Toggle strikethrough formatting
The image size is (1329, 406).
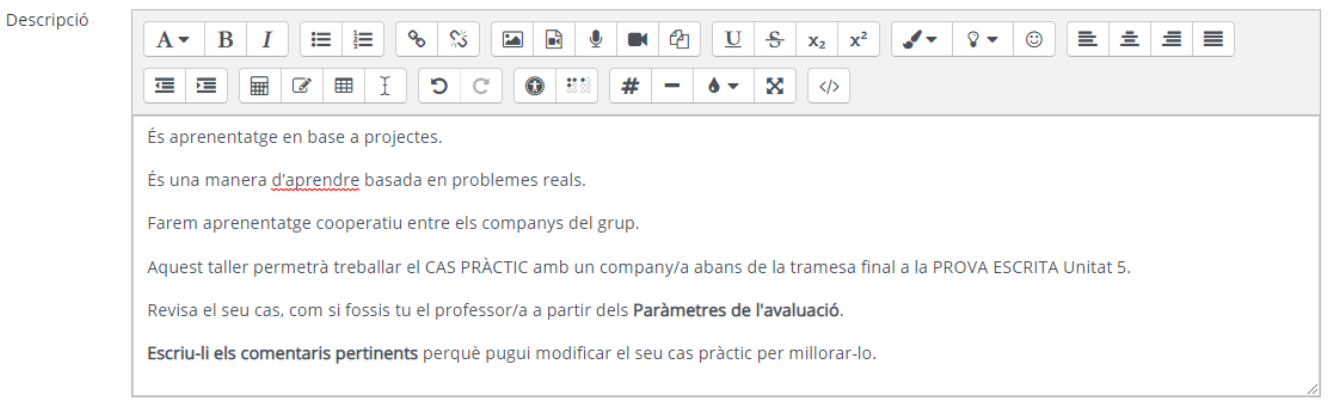click(774, 39)
